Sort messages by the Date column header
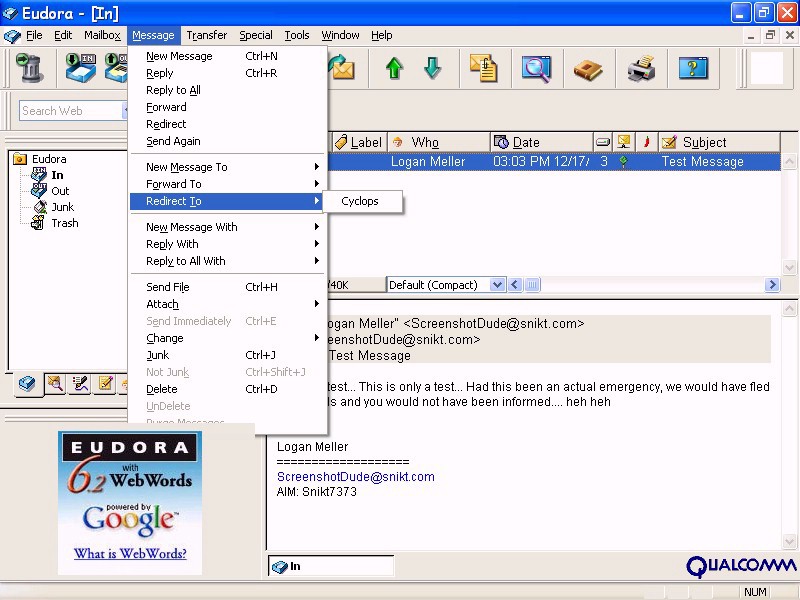This screenshot has width=800, height=600. click(x=542, y=142)
